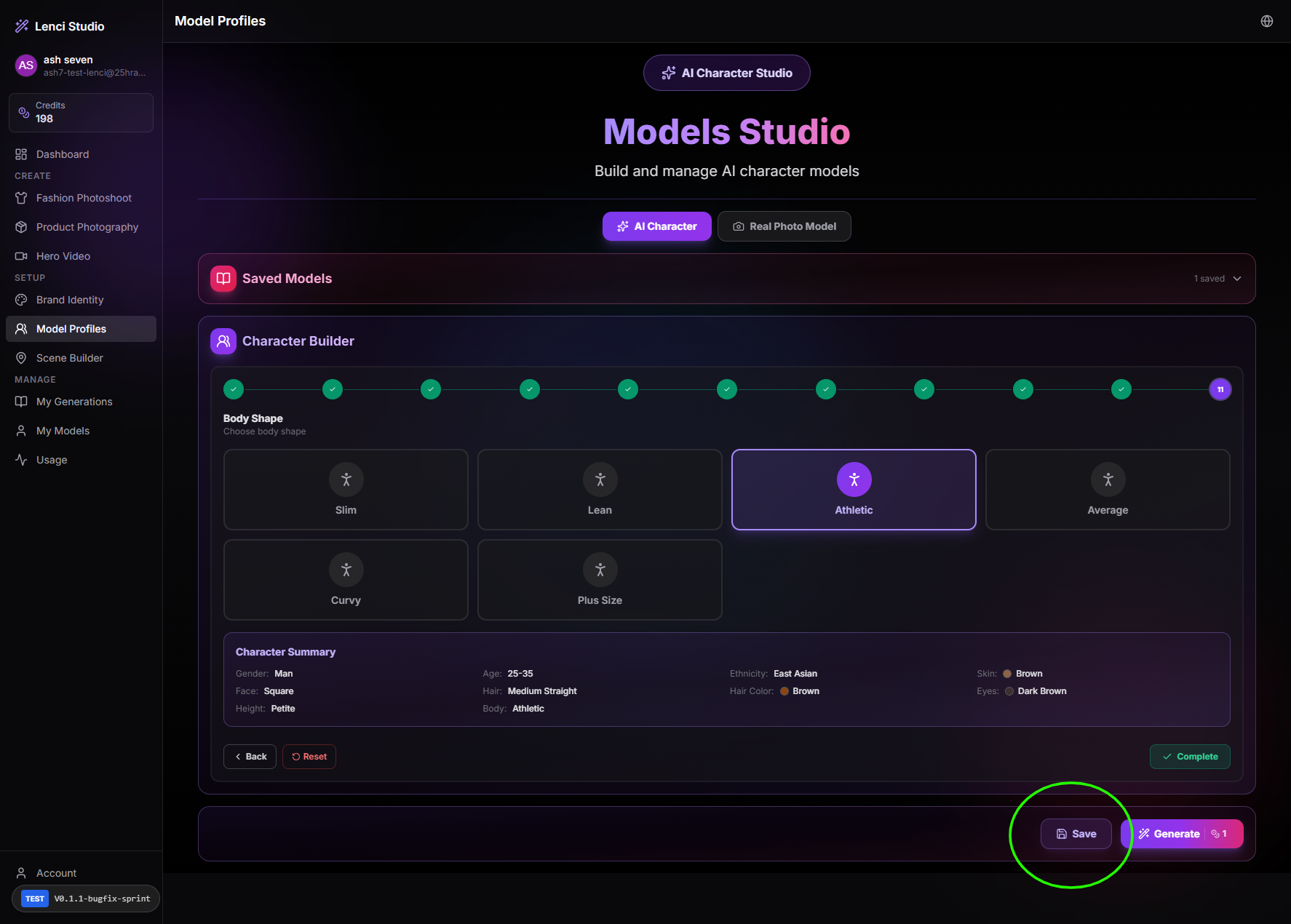Click the Saved Models book icon
This screenshot has width=1291, height=924.
click(x=223, y=279)
